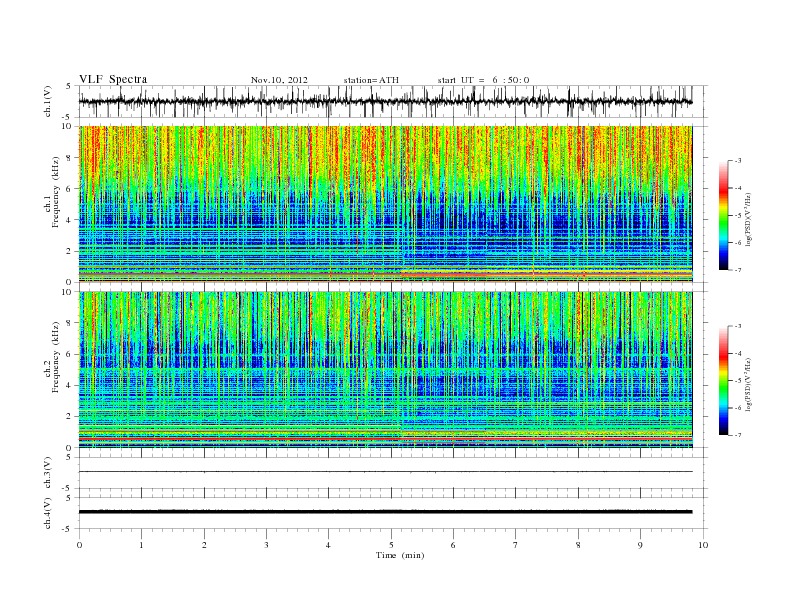Screen dimensions: 792x612
Task: Click the flat ch.3 voltage trace
Action: click(x=385, y=472)
